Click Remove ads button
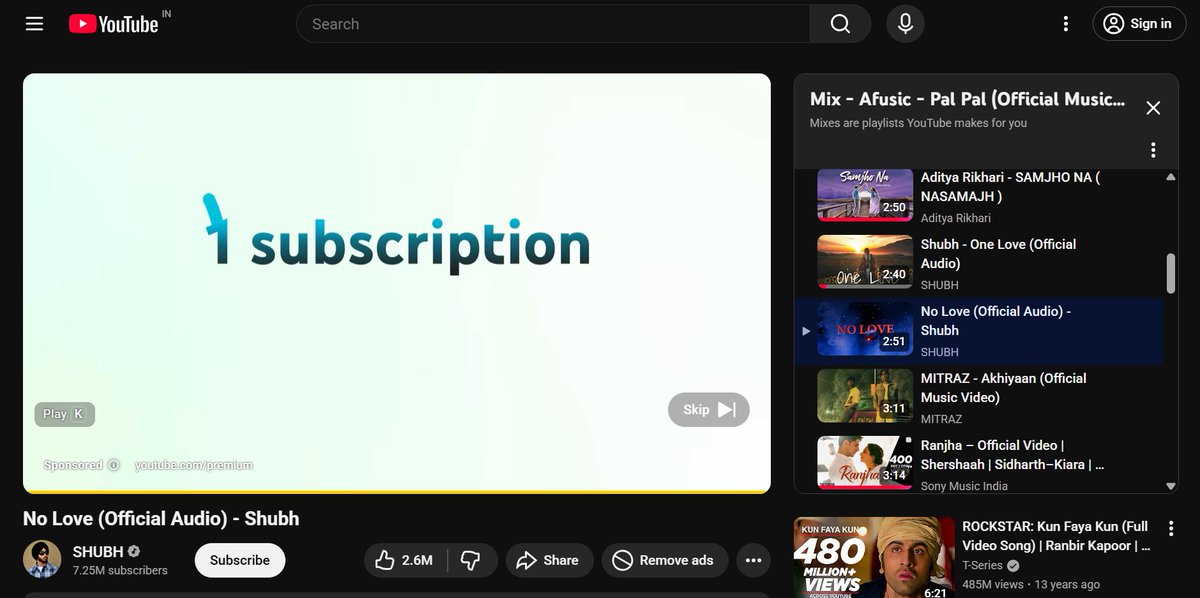1200x598 pixels. (x=664, y=560)
